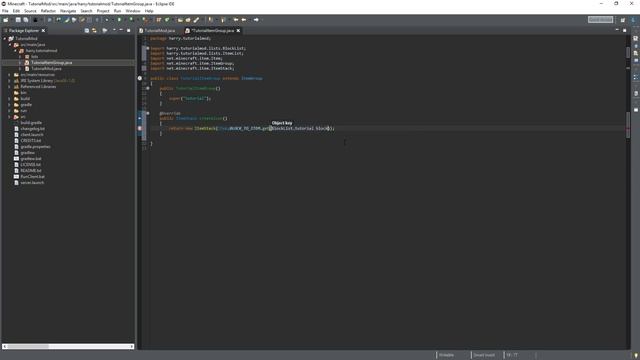Image resolution: width=640 pixels, height=360 pixels.
Task: Click the New Java Class icon
Action: (x=167, y=20)
